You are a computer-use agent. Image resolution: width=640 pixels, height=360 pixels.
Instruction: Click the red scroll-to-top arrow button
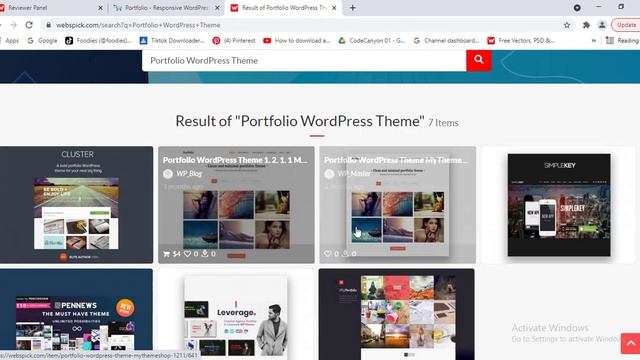click(x=631, y=343)
